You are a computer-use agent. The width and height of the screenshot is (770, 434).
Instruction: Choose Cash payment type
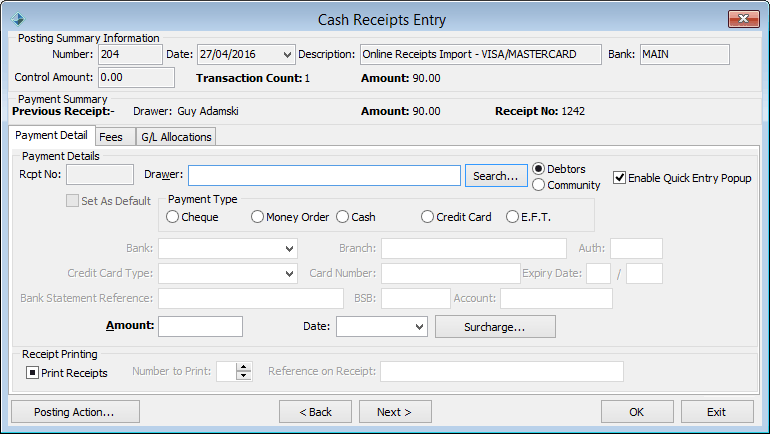coord(342,217)
